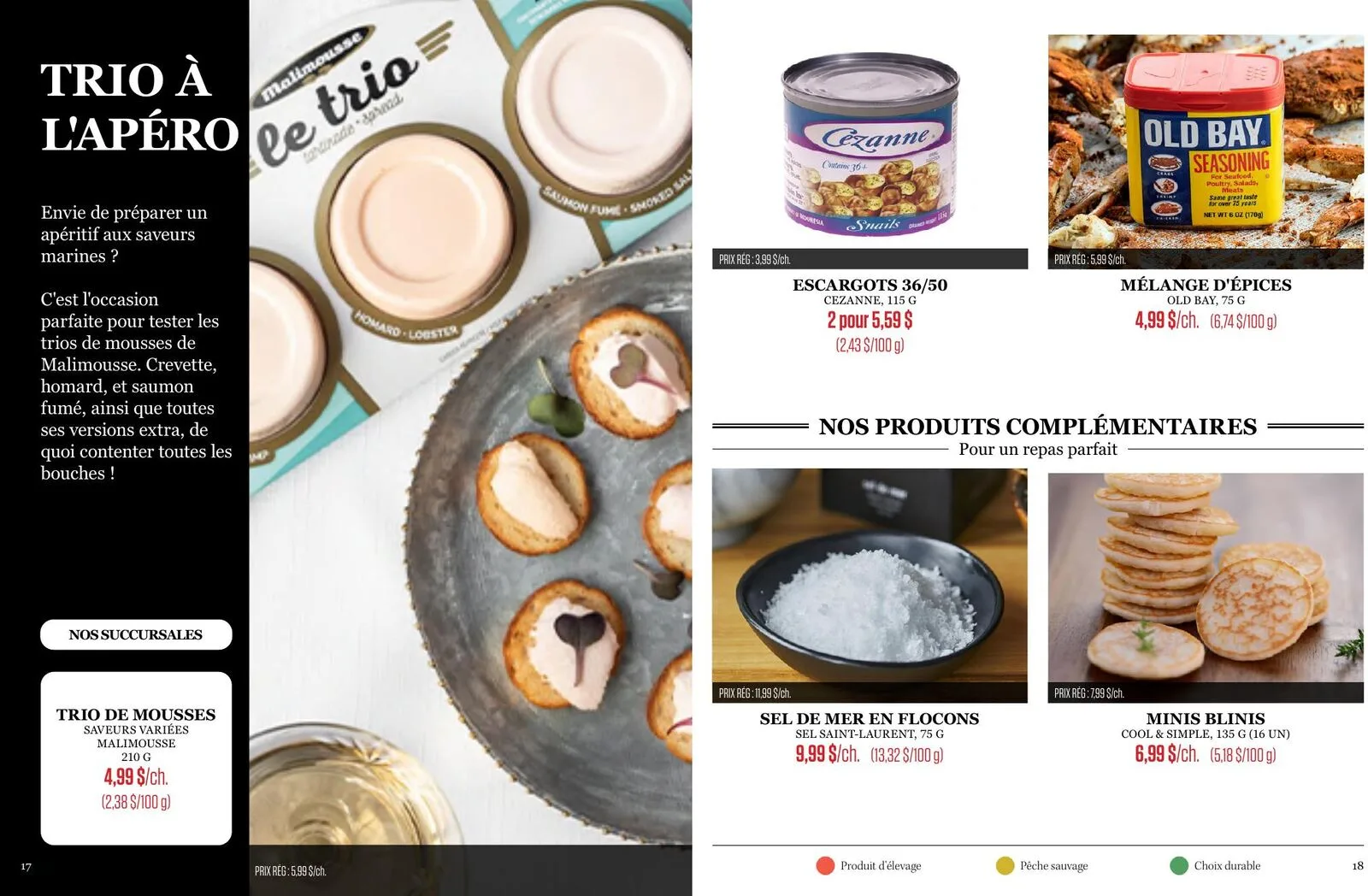
Task: Click the 2 pour 5,59 $ price
Action: pyautogui.click(x=870, y=321)
